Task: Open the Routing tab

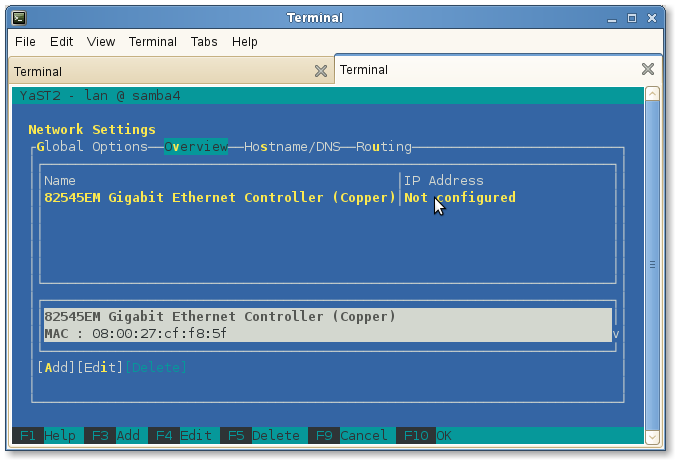Action: pyautogui.click(x=384, y=147)
